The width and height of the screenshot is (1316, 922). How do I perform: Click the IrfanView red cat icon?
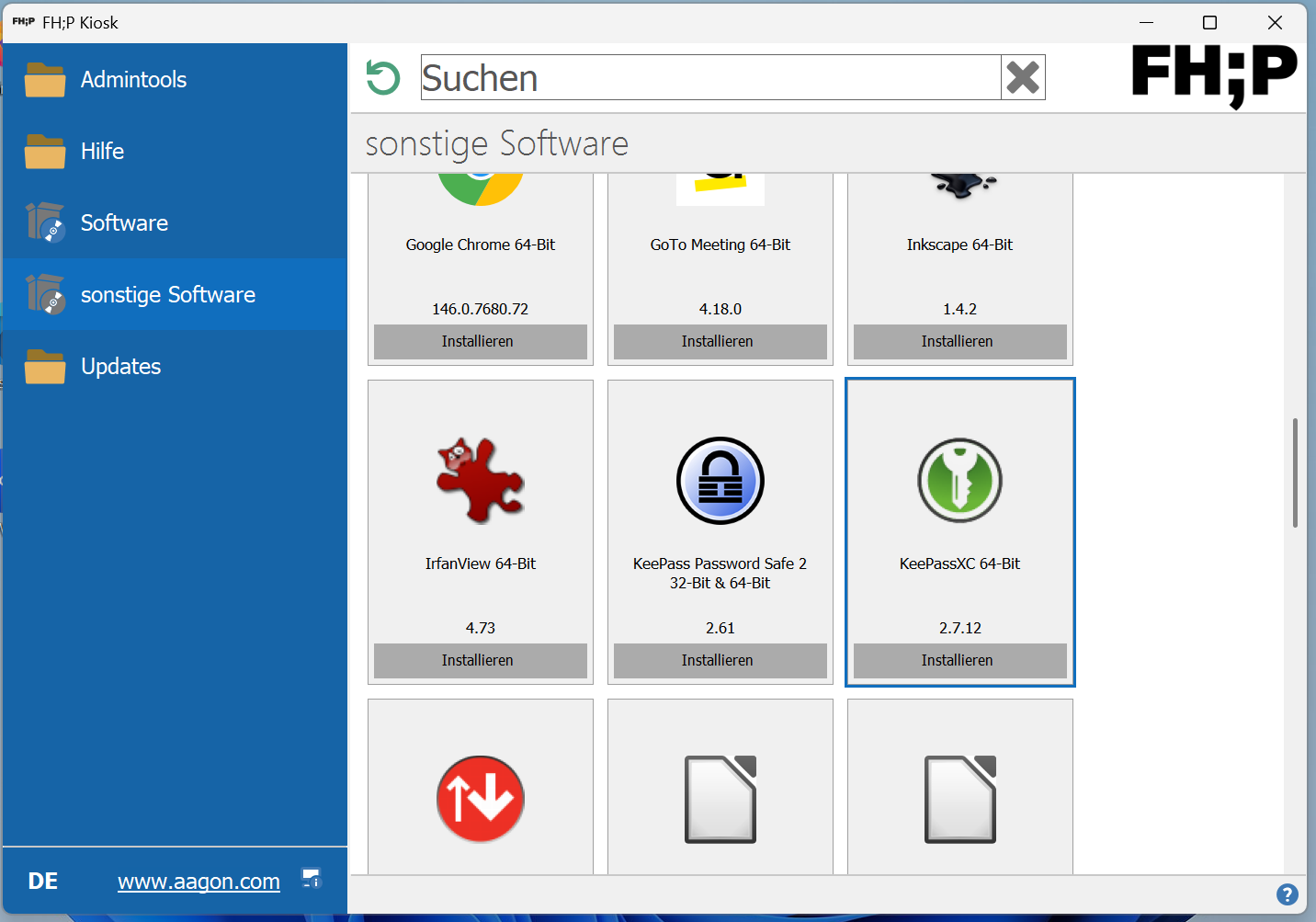point(480,480)
